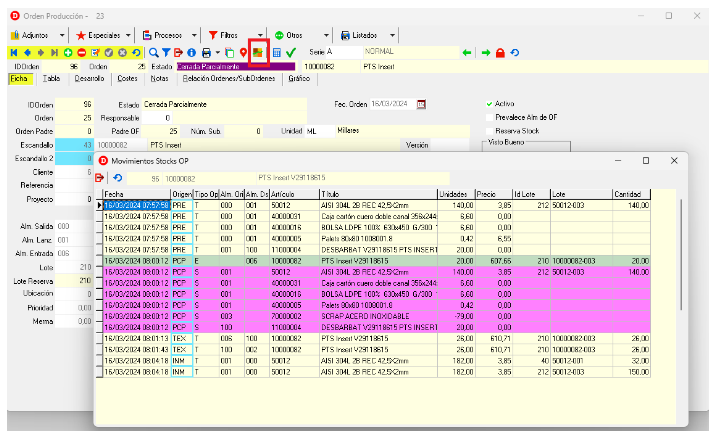
Task: Switch to the Costes tab
Action: (x=127, y=78)
